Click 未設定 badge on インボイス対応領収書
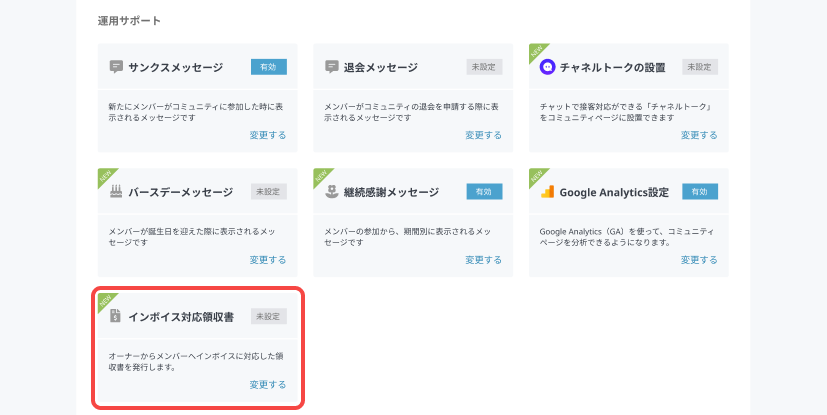This screenshot has width=827, height=415. 269,316
